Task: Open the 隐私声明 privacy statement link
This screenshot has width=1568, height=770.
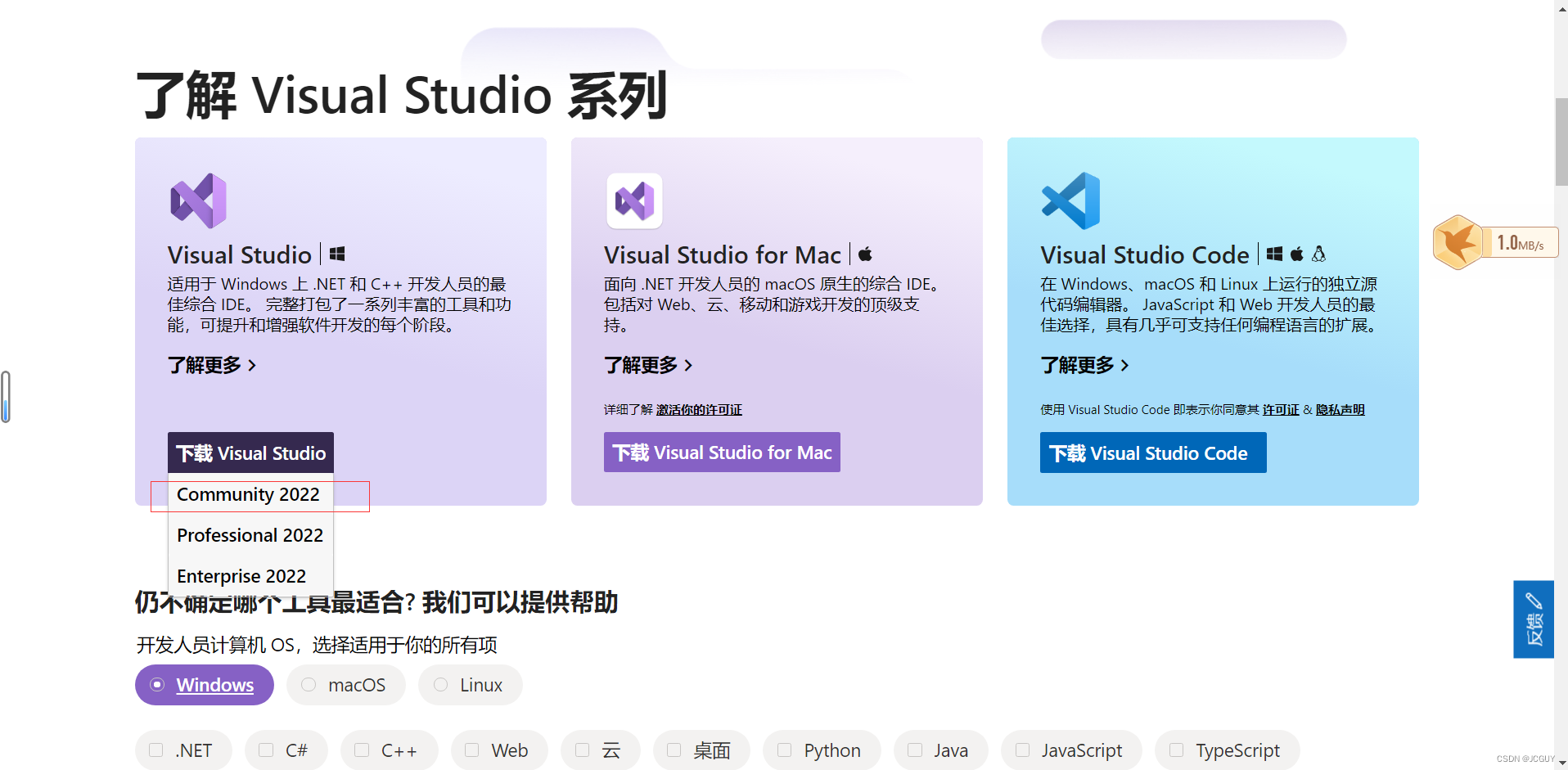Action: coord(1340,410)
